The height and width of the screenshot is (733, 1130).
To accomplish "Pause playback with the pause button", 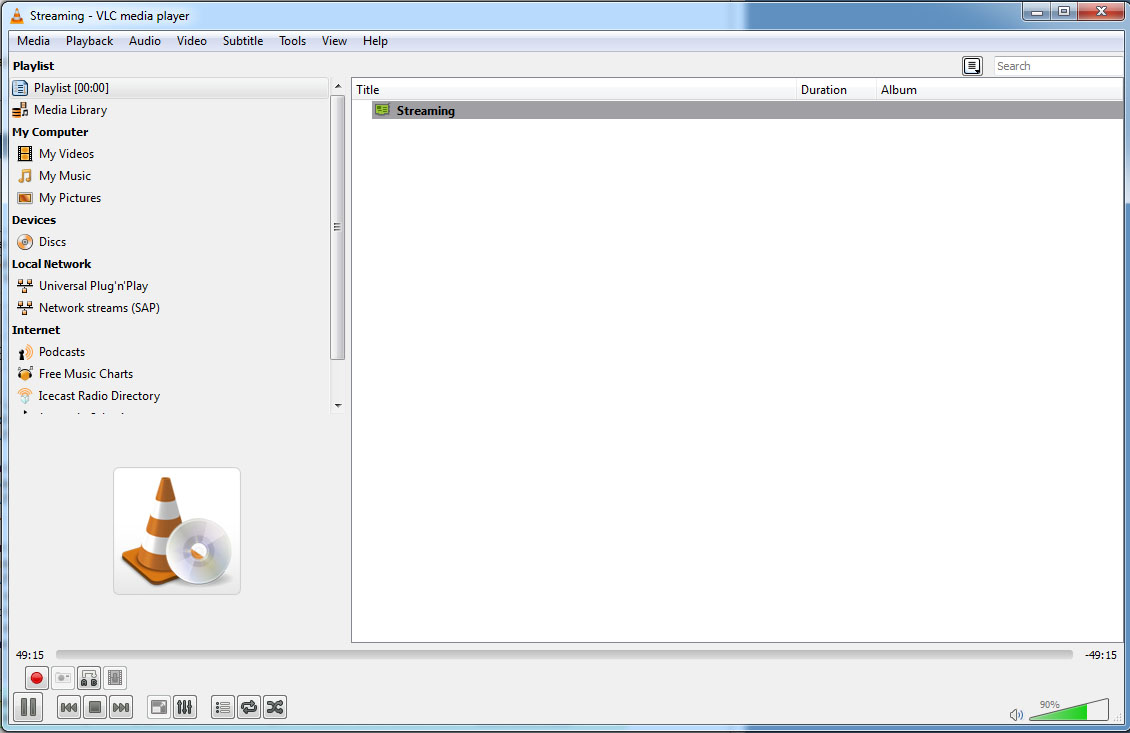I will click(28, 707).
